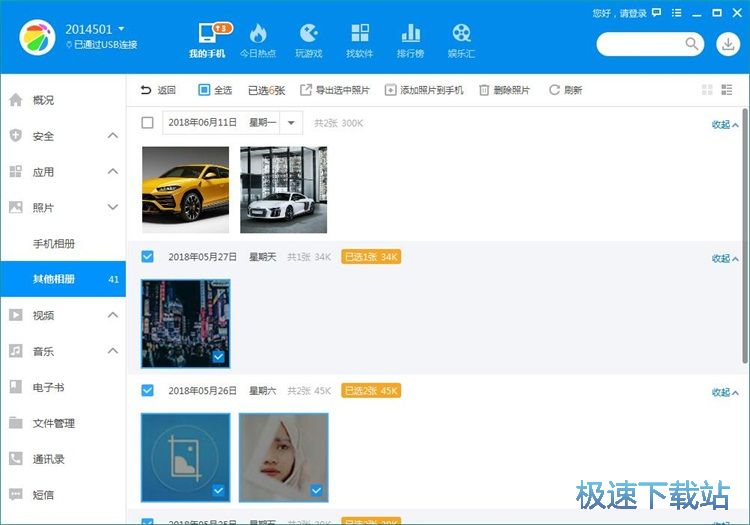This screenshot has height=525, width=750.
Task: Deselect checkmark on placeholder image thumbnail
Action: tap(219, 491)
